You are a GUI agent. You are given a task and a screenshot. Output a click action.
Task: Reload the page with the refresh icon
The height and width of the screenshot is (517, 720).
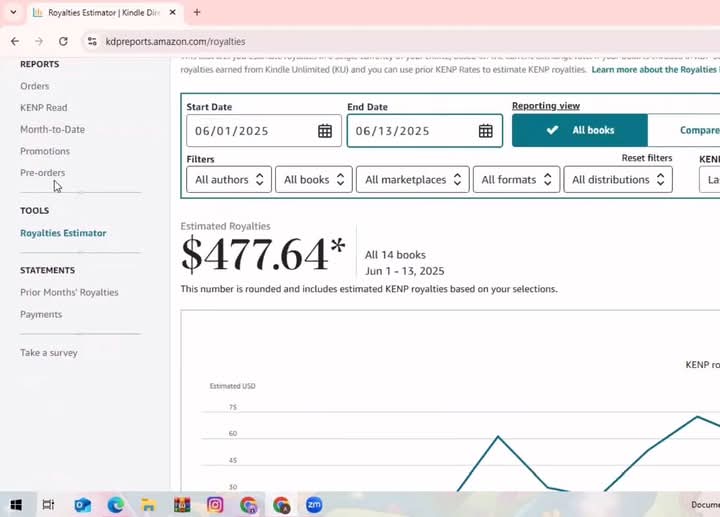pos(63,41)
